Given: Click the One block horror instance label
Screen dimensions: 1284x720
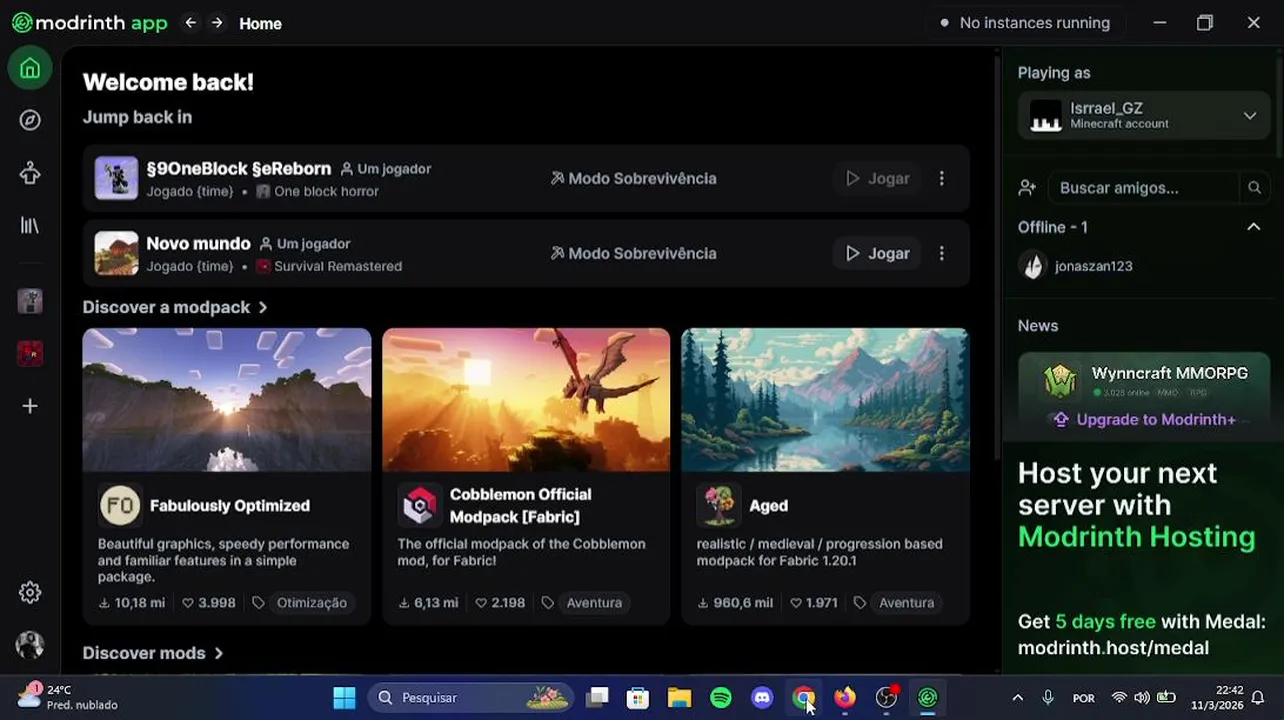Looking at the screenshot, I should (326, 191).
